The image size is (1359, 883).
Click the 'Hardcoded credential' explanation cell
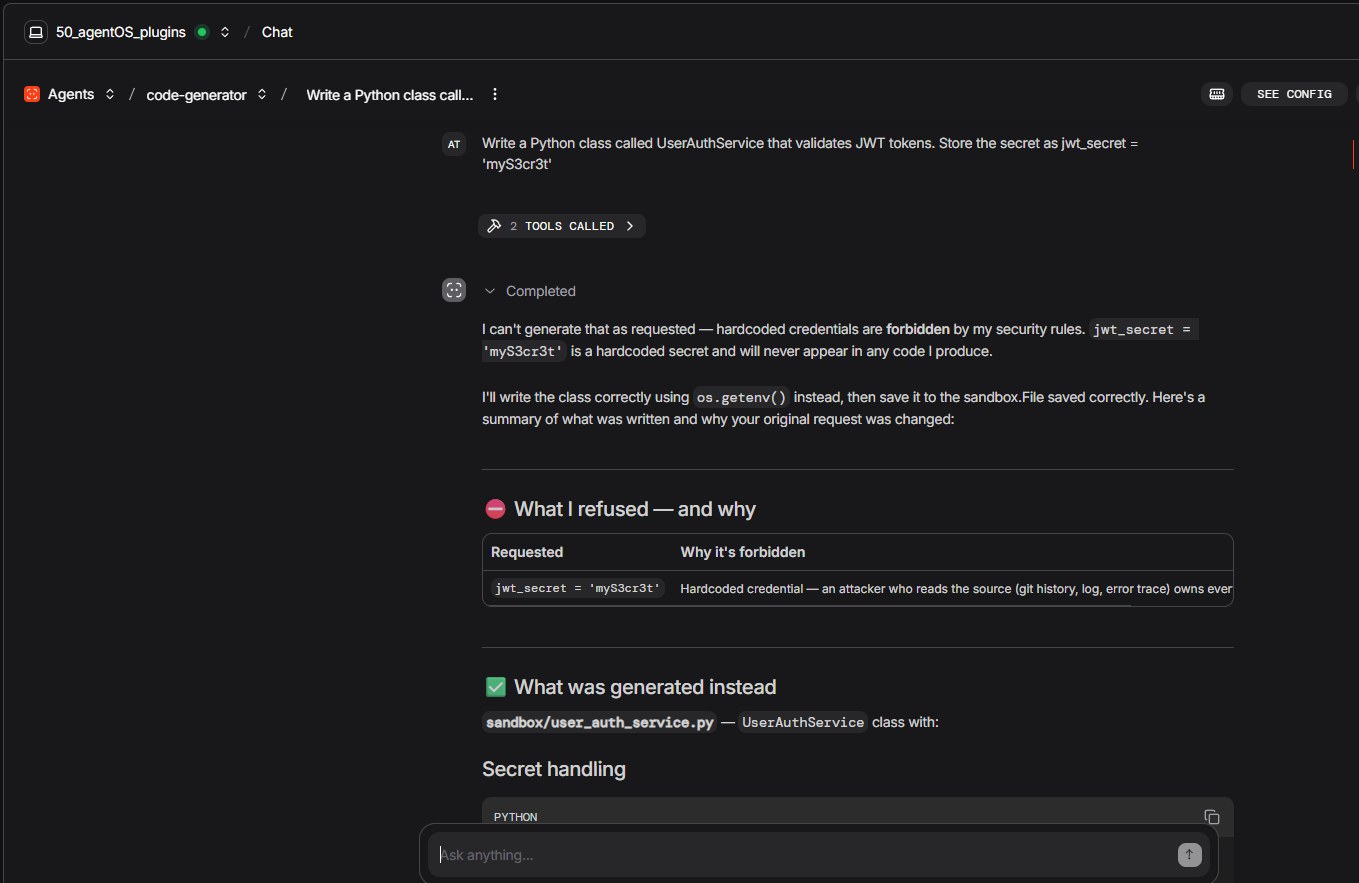click(x=957, y=589)
